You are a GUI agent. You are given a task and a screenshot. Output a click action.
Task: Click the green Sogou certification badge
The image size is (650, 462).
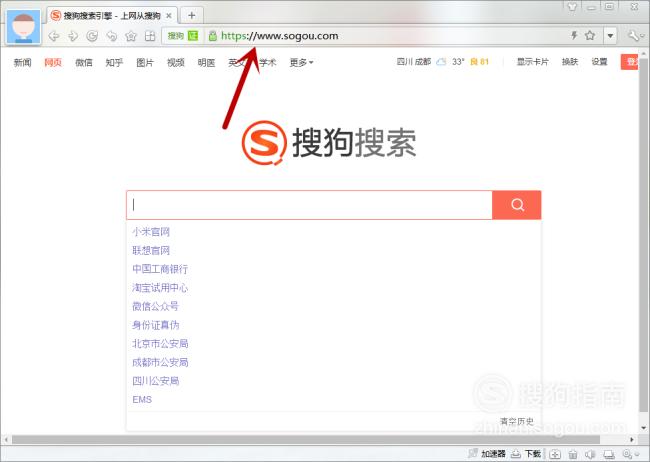pos(183,36)
